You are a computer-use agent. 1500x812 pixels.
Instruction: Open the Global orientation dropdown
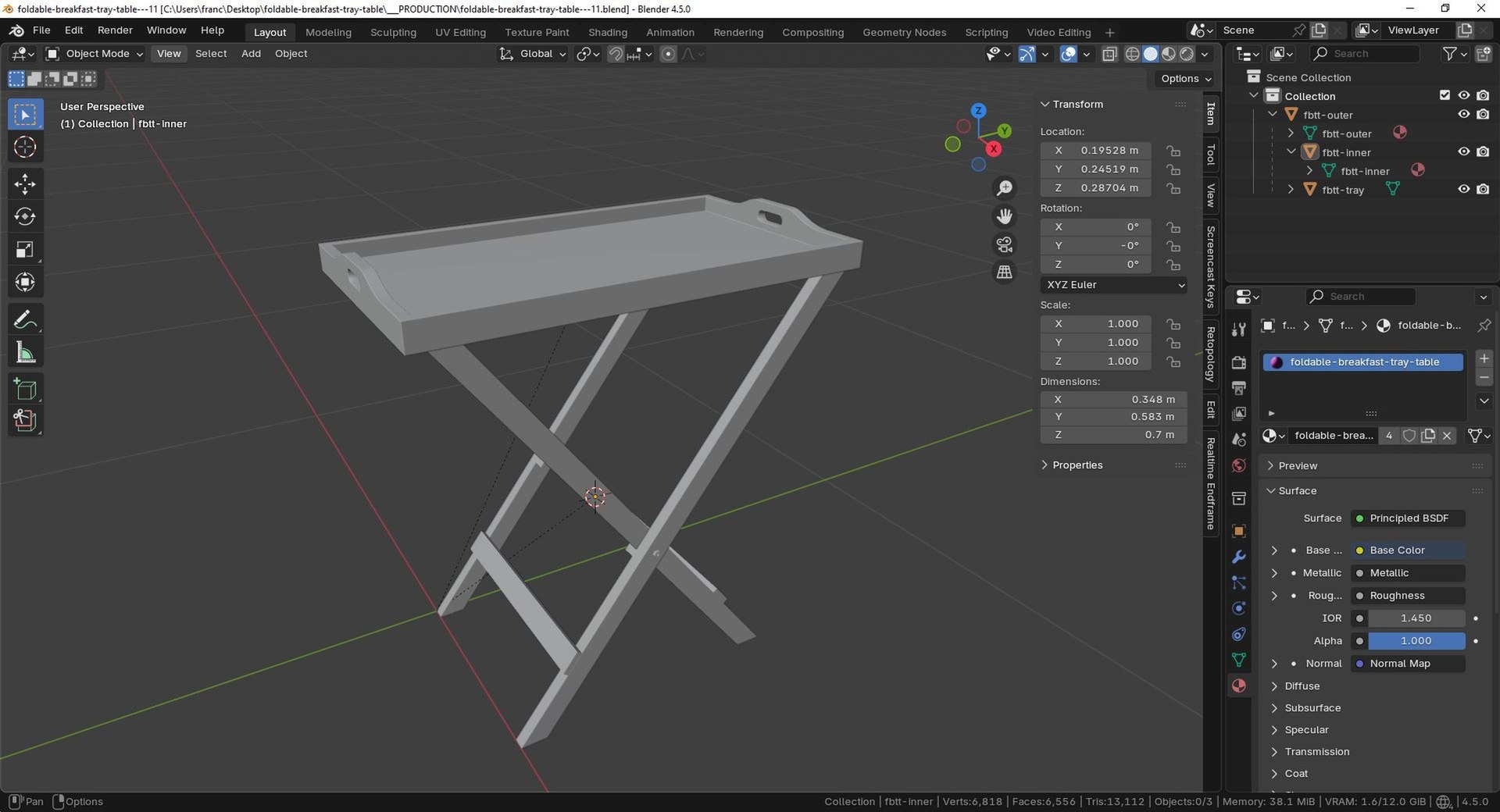click(x=534, y=54)
